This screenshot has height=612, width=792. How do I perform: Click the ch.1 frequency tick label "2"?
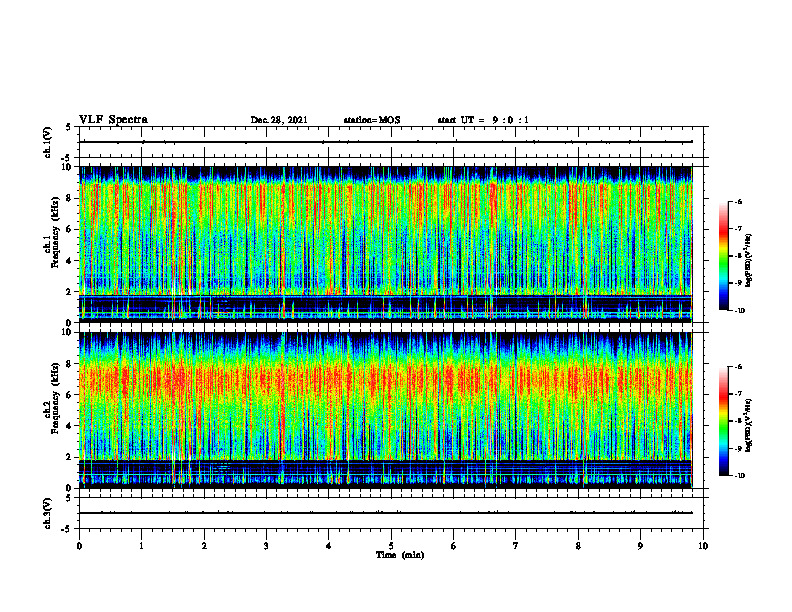click(69, 291)
